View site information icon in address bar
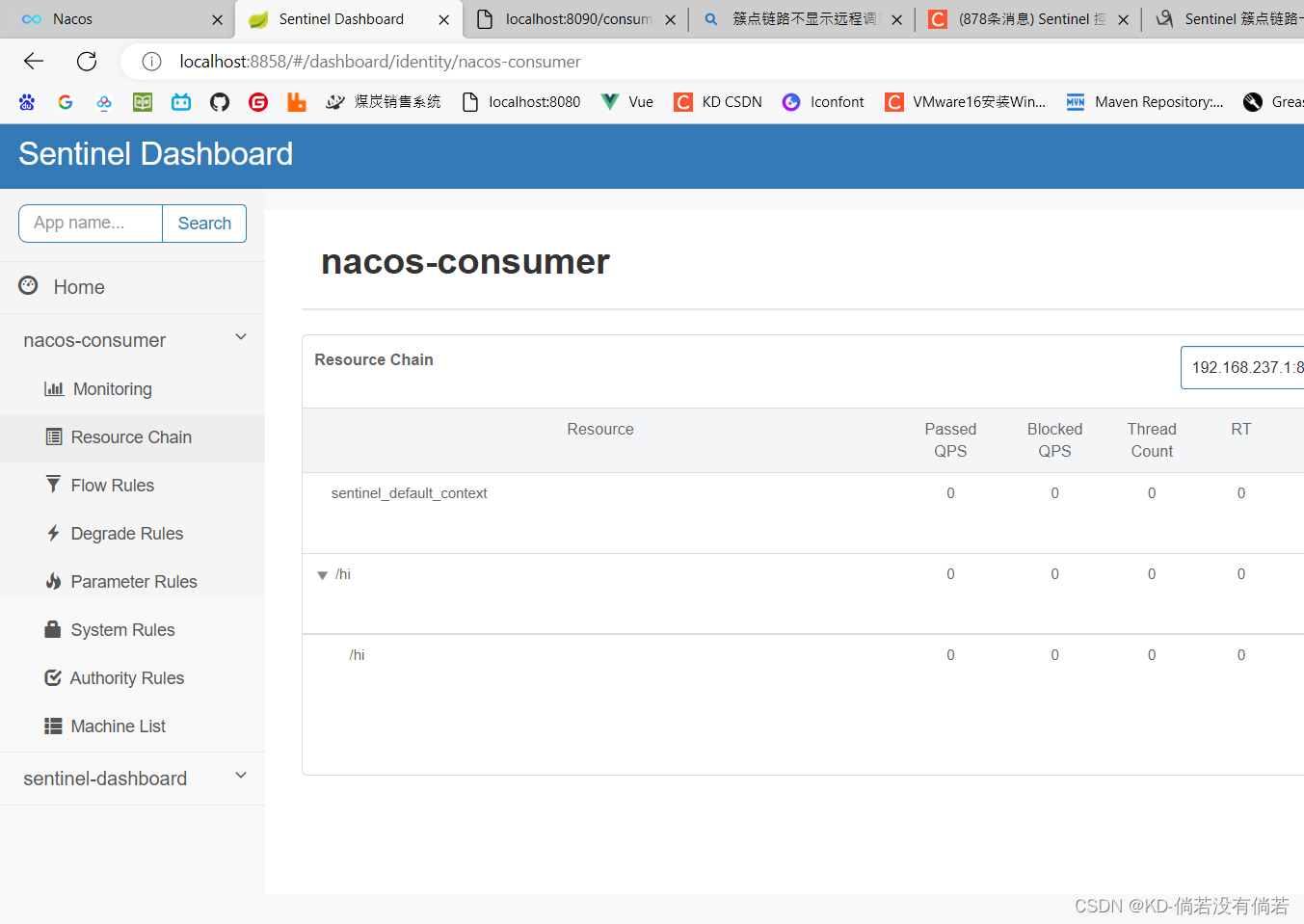The image size is (1304, 924). 151,62
